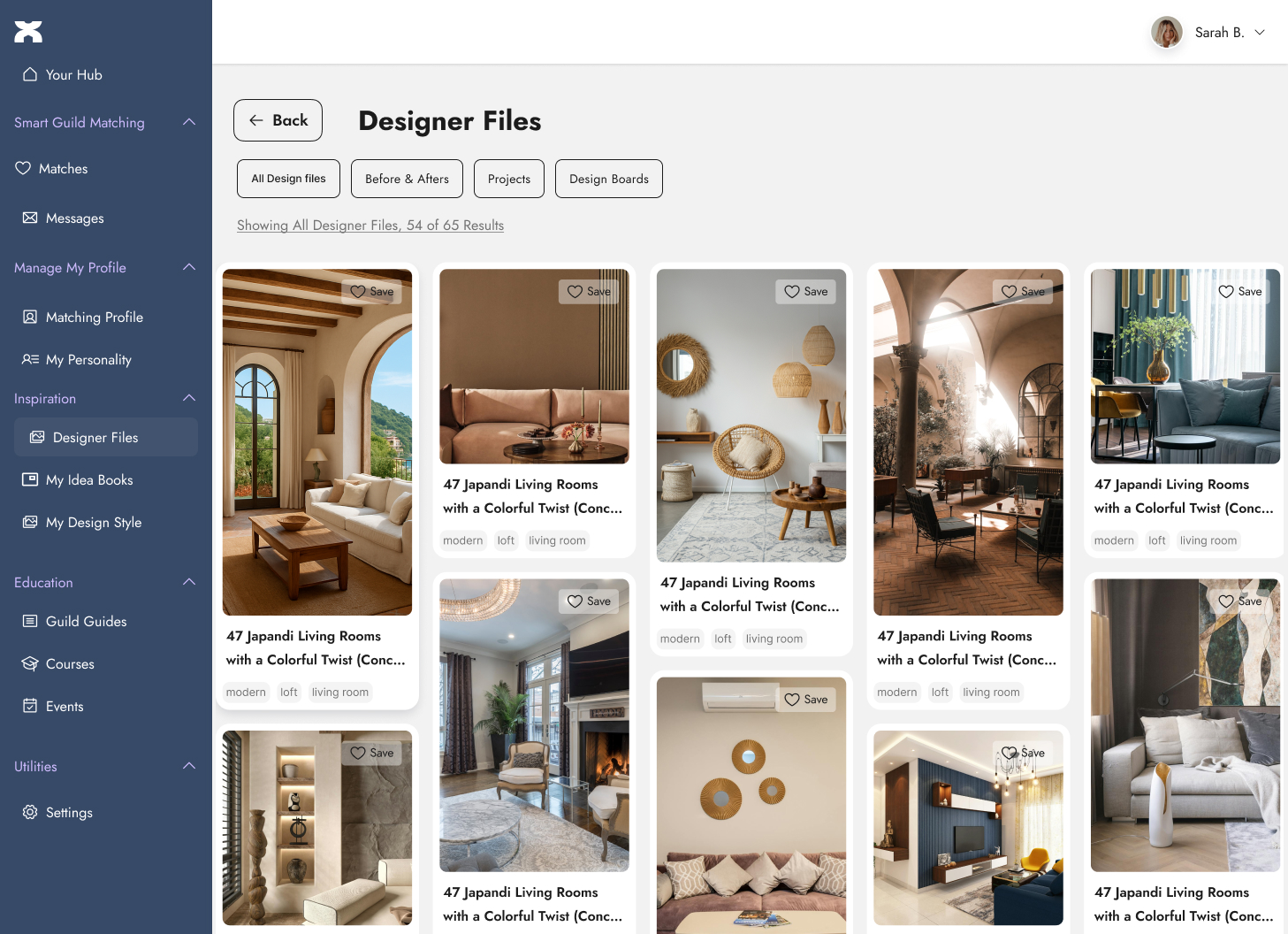Open Guild Guides page

[106, 621]
